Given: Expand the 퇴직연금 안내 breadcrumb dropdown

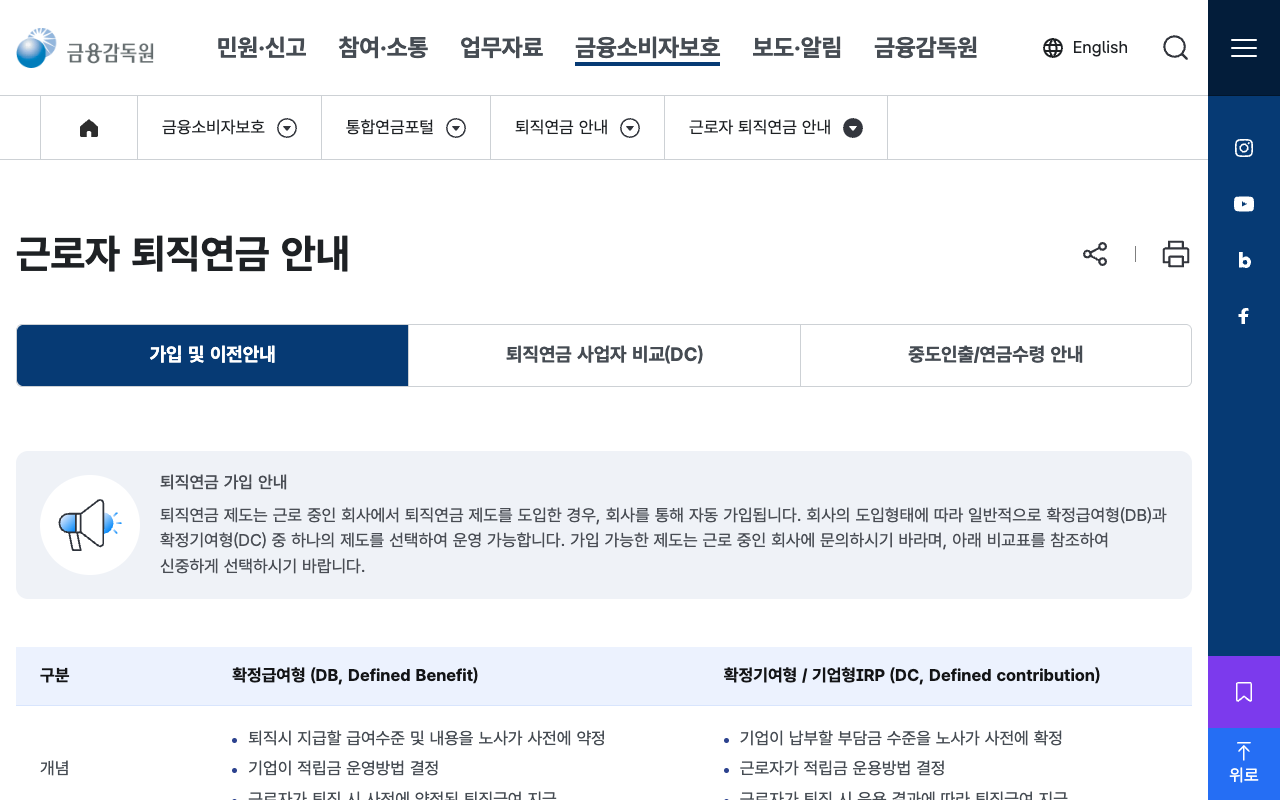Looking at the screenshot, I should [x=630, y=128].
